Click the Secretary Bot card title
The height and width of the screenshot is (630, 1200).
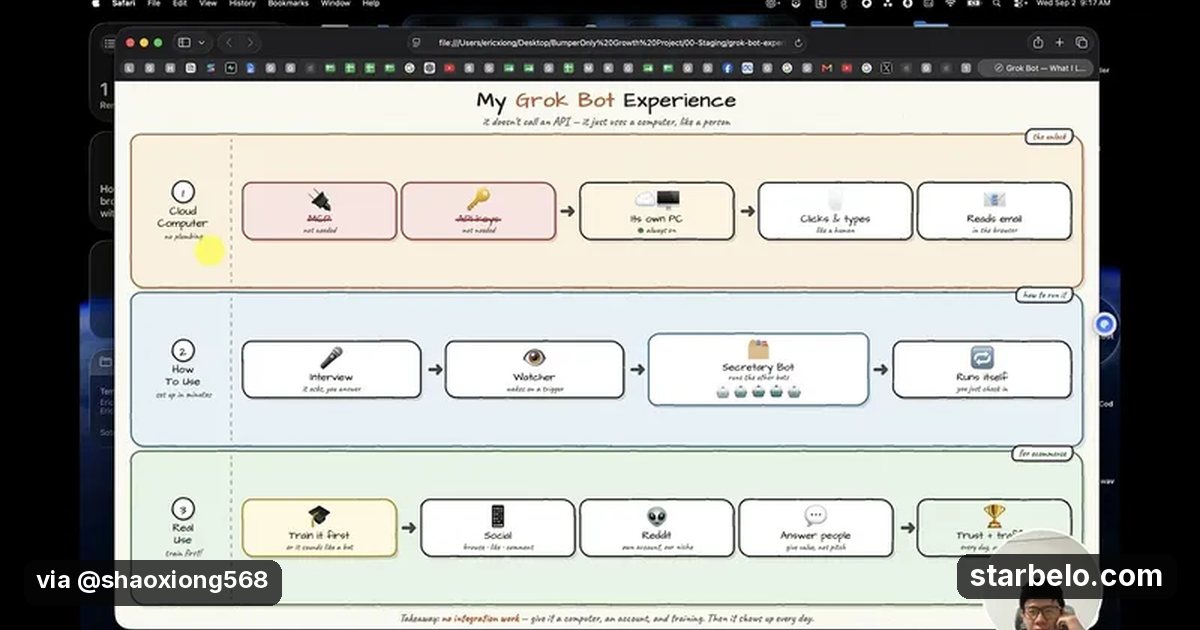(758, 367)
